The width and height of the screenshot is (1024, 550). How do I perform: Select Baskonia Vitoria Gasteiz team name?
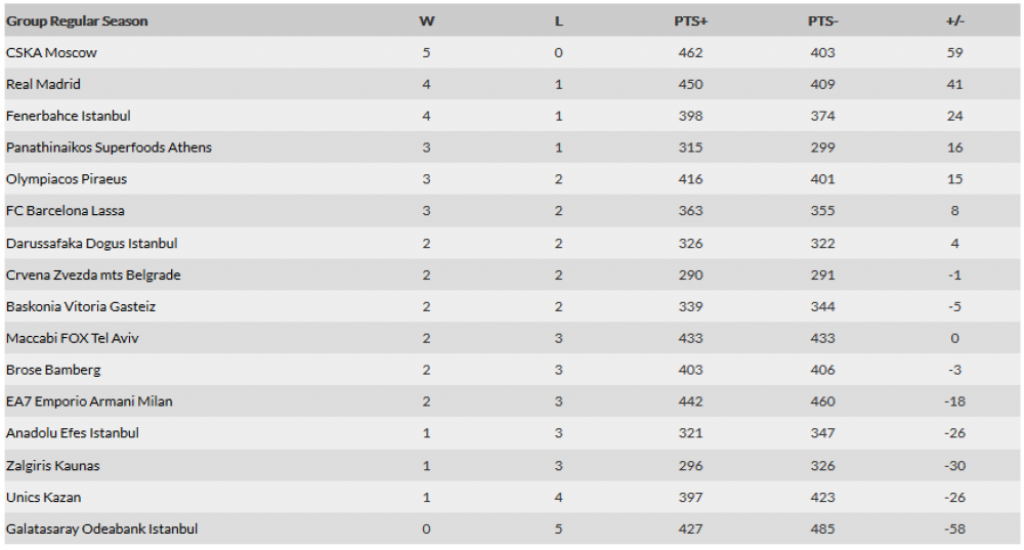[x=81, y=306]
